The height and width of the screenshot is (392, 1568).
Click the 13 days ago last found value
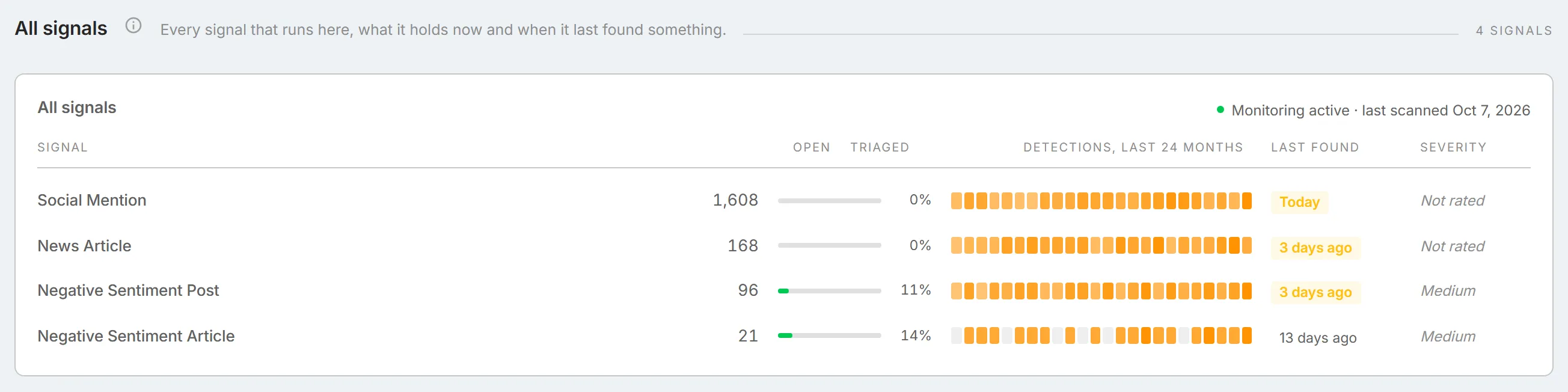tap(1317, 338)
